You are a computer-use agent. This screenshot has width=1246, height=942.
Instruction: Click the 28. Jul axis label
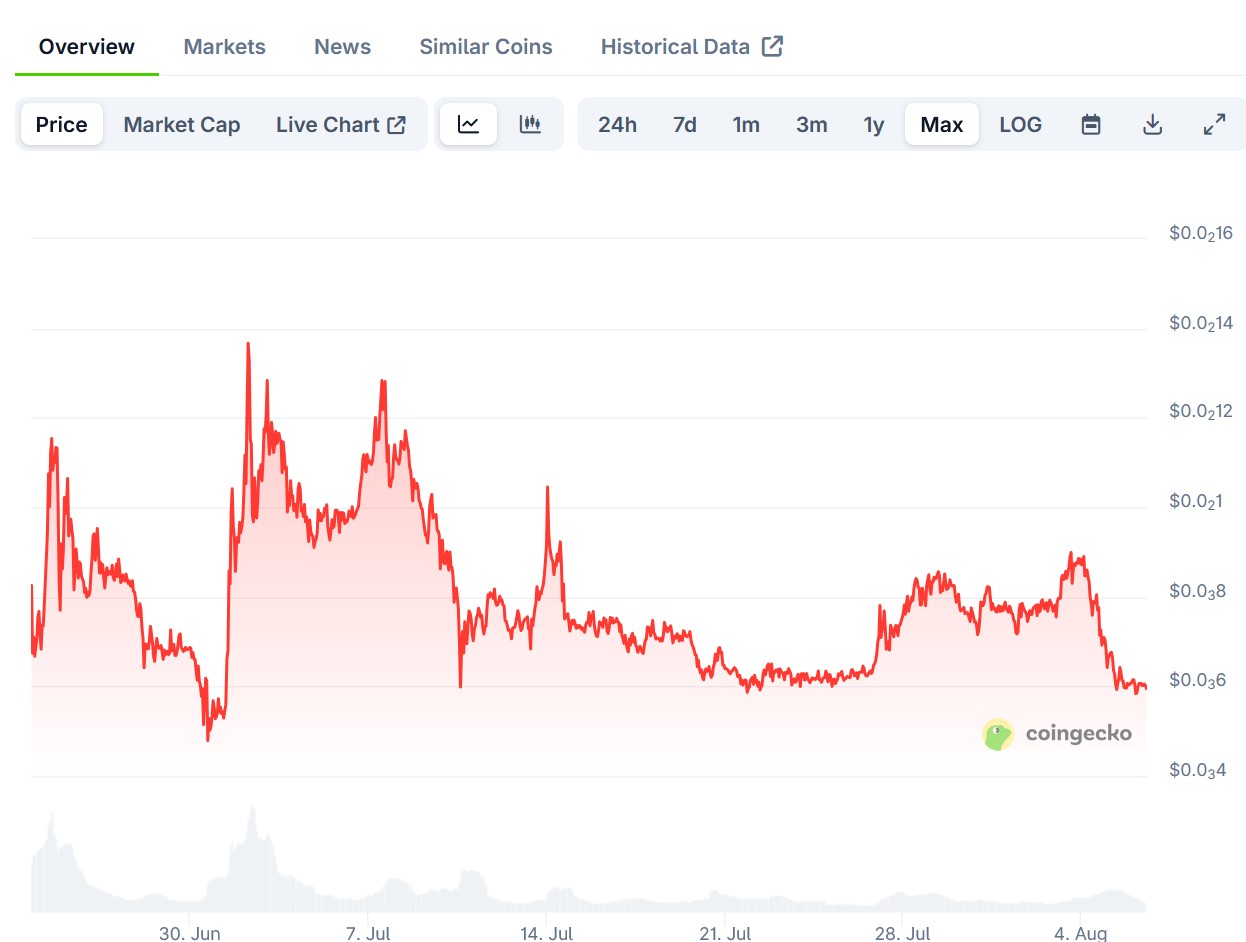click(x=902, y=933)
